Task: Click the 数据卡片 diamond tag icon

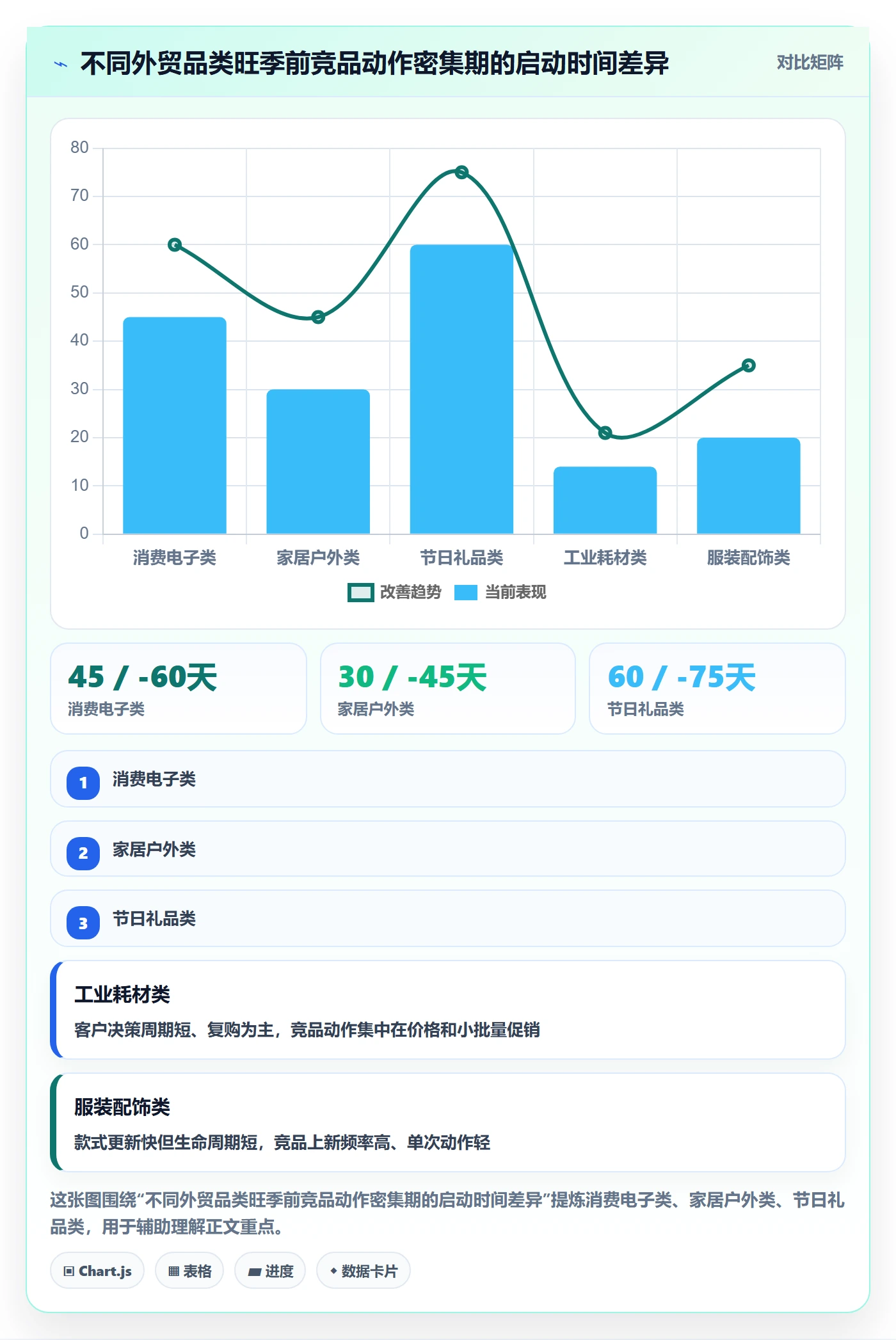Action: [x=333, y=1271]
